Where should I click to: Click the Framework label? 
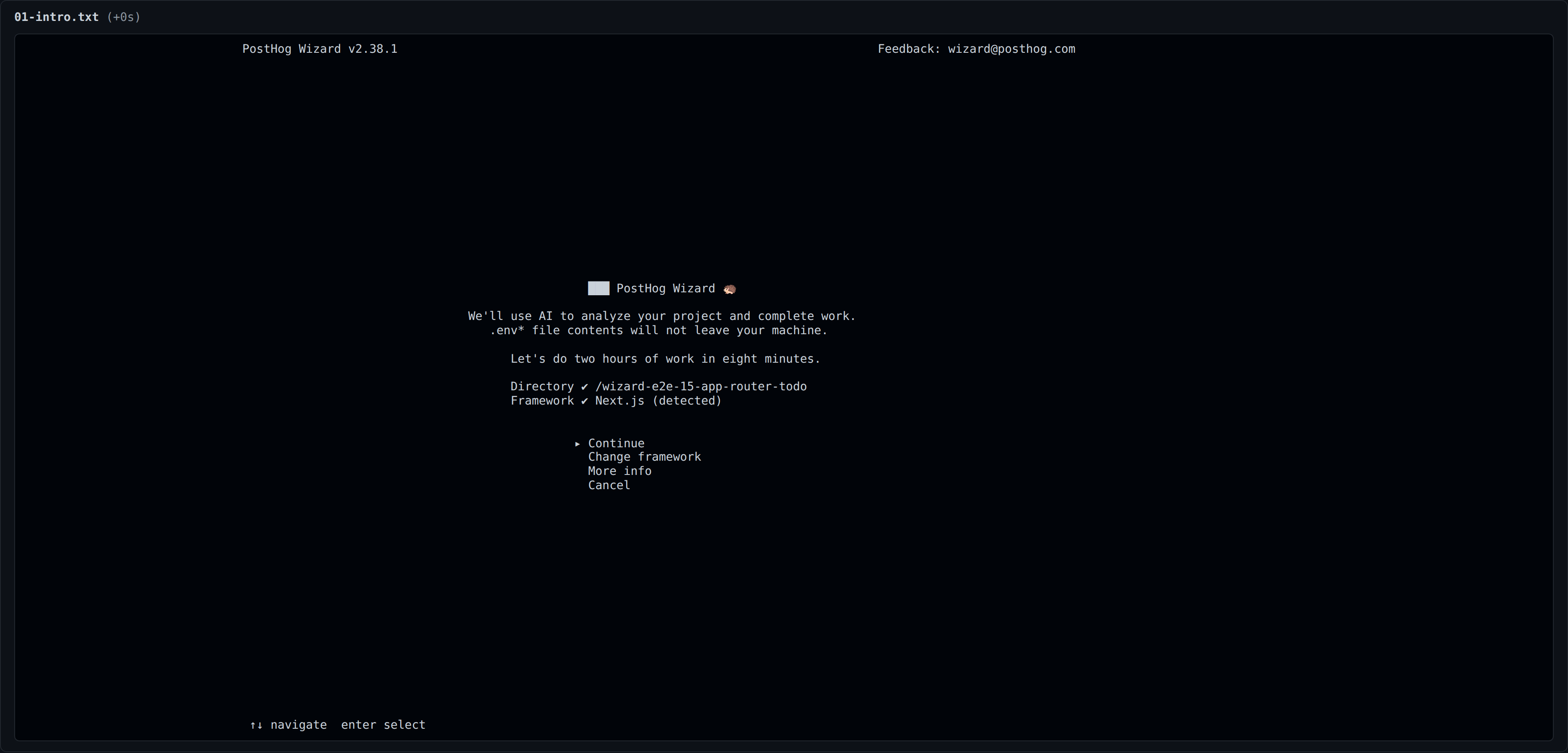point(542,401)
